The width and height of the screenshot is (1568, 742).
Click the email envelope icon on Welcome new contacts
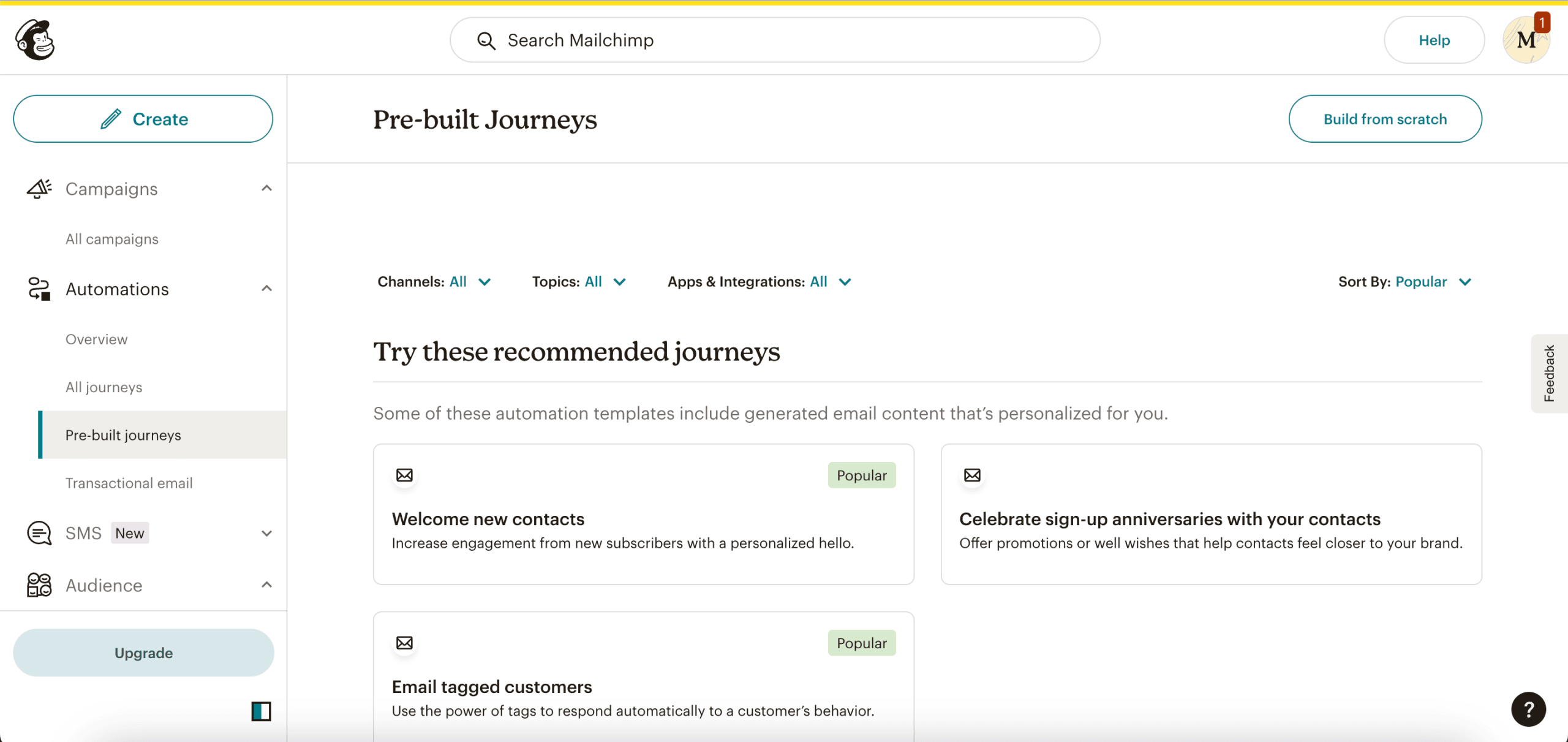click(x=404, y=474)
